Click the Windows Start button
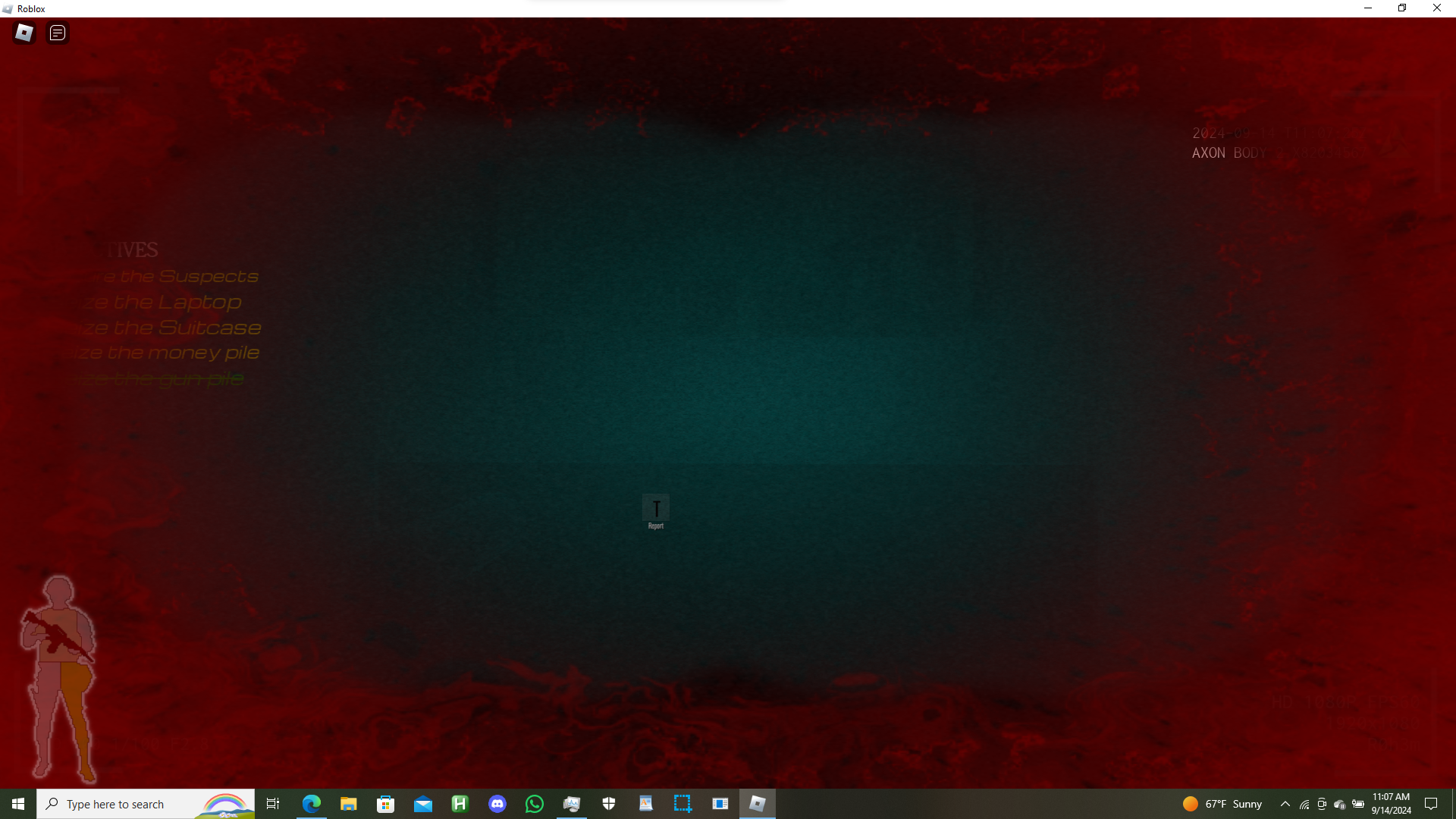1456x819 pixels. point(18,804)
